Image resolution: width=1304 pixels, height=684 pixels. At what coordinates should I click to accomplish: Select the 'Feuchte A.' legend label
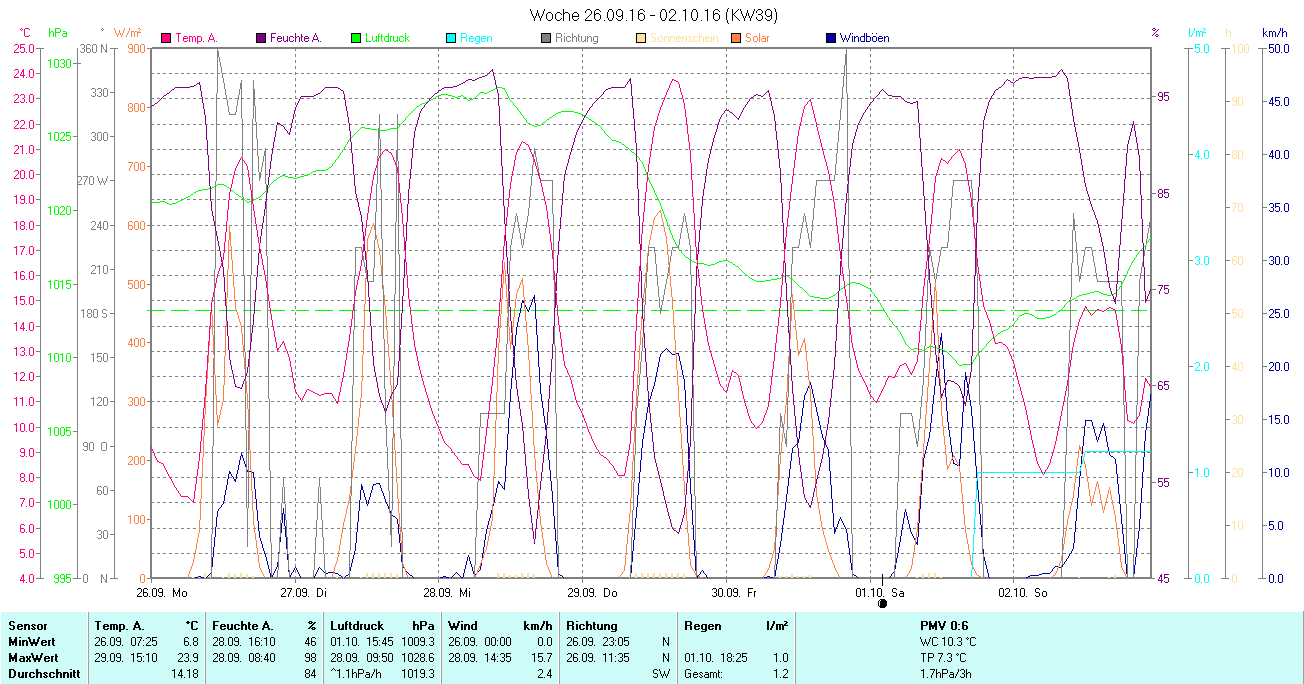[x=295, y=38]
